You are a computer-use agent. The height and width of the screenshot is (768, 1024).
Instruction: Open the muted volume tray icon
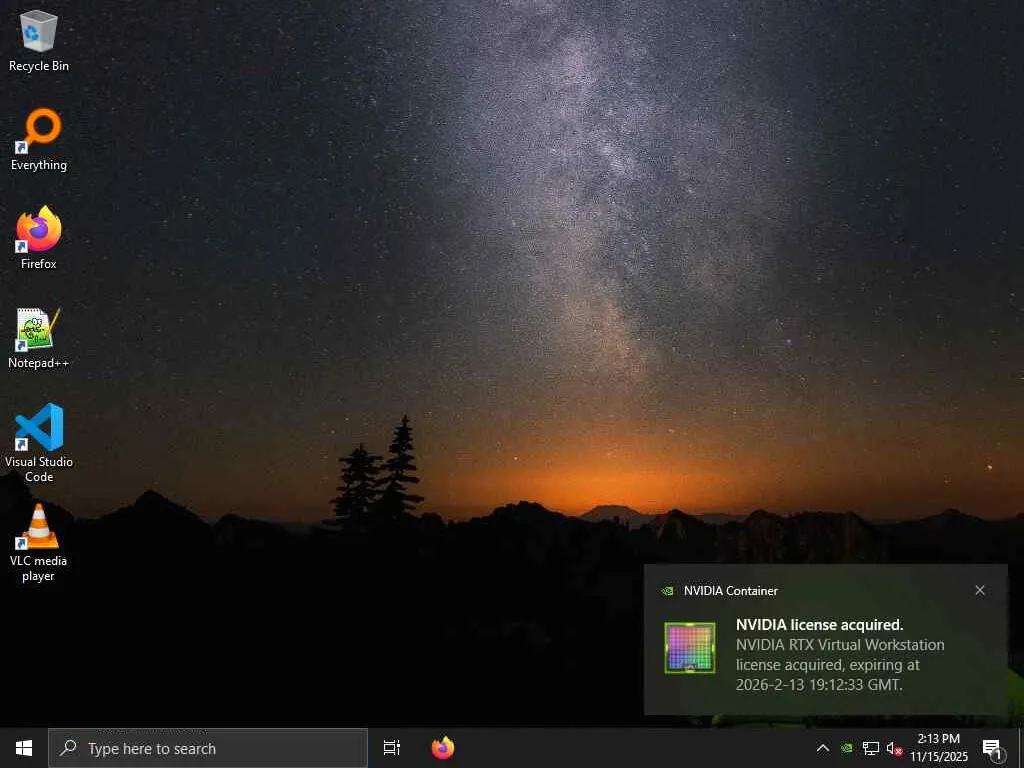coord(894,748)
